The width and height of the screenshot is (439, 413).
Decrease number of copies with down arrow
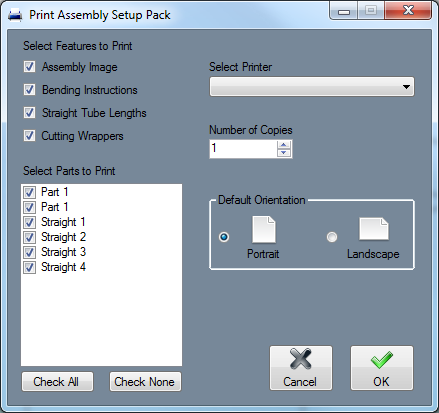(x=284, y=153)
